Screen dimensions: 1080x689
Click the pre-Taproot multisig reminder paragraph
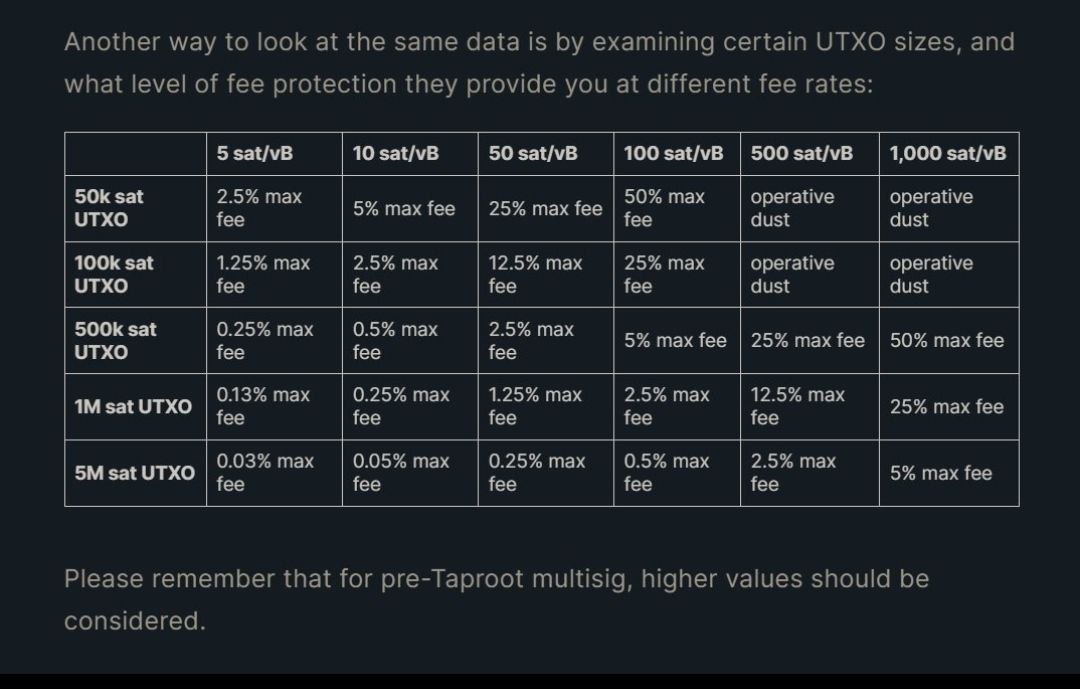tap(497, 599)
